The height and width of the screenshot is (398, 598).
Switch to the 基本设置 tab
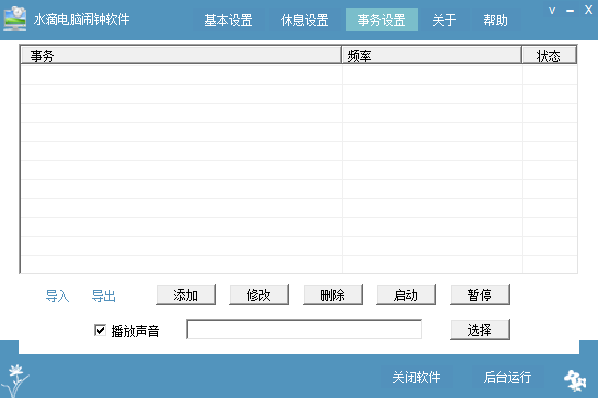click(228, 20)
